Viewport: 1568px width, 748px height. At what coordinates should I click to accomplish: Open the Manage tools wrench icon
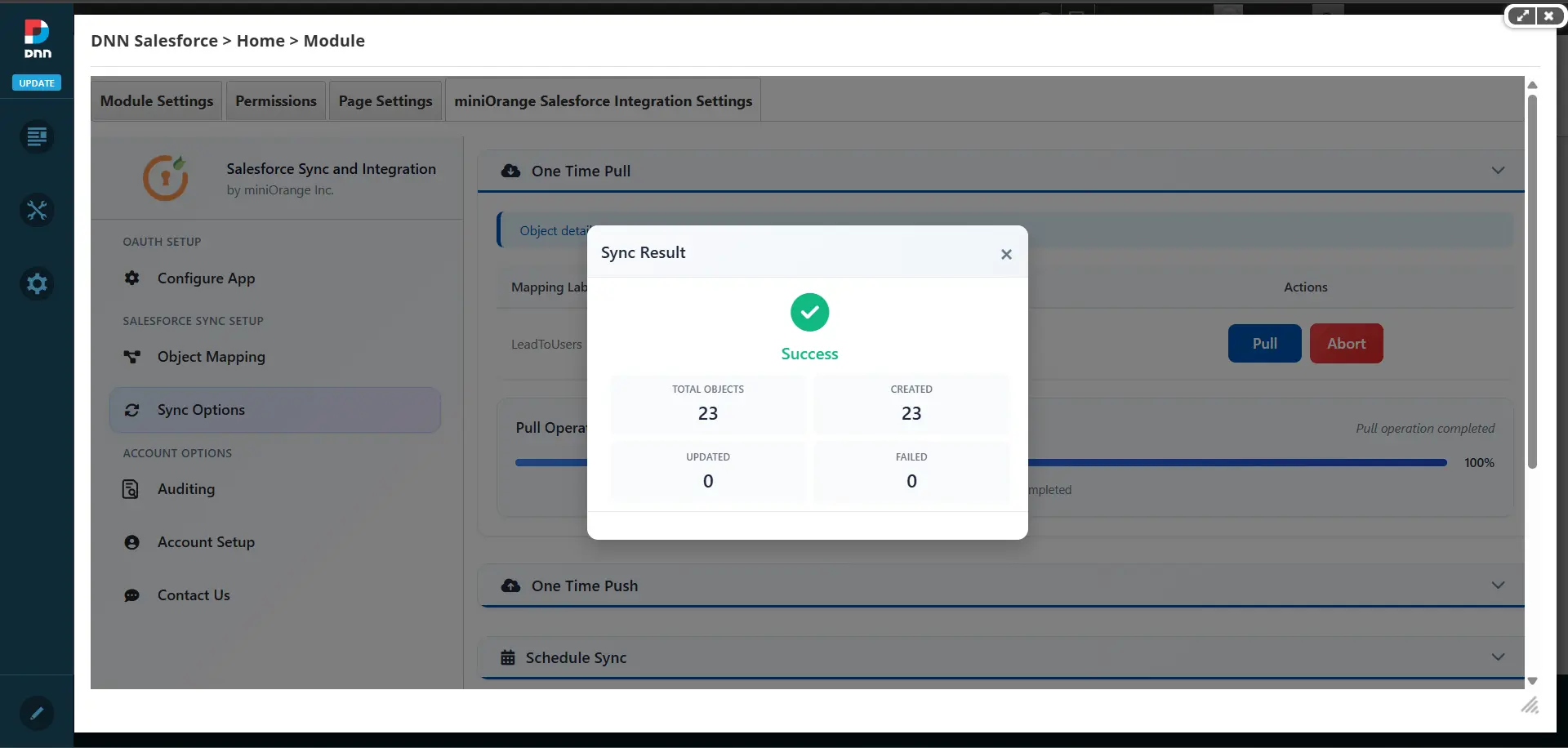click(37, 210)
